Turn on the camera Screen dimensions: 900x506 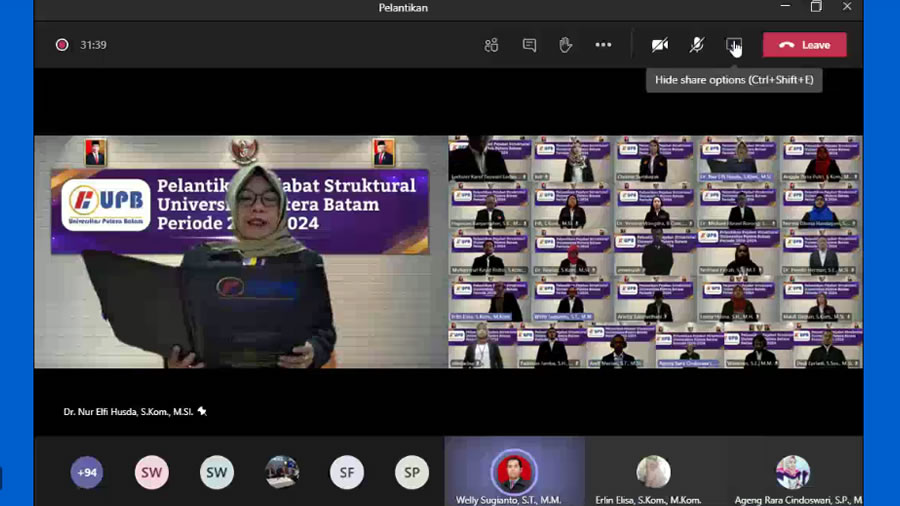click(660, 45)
